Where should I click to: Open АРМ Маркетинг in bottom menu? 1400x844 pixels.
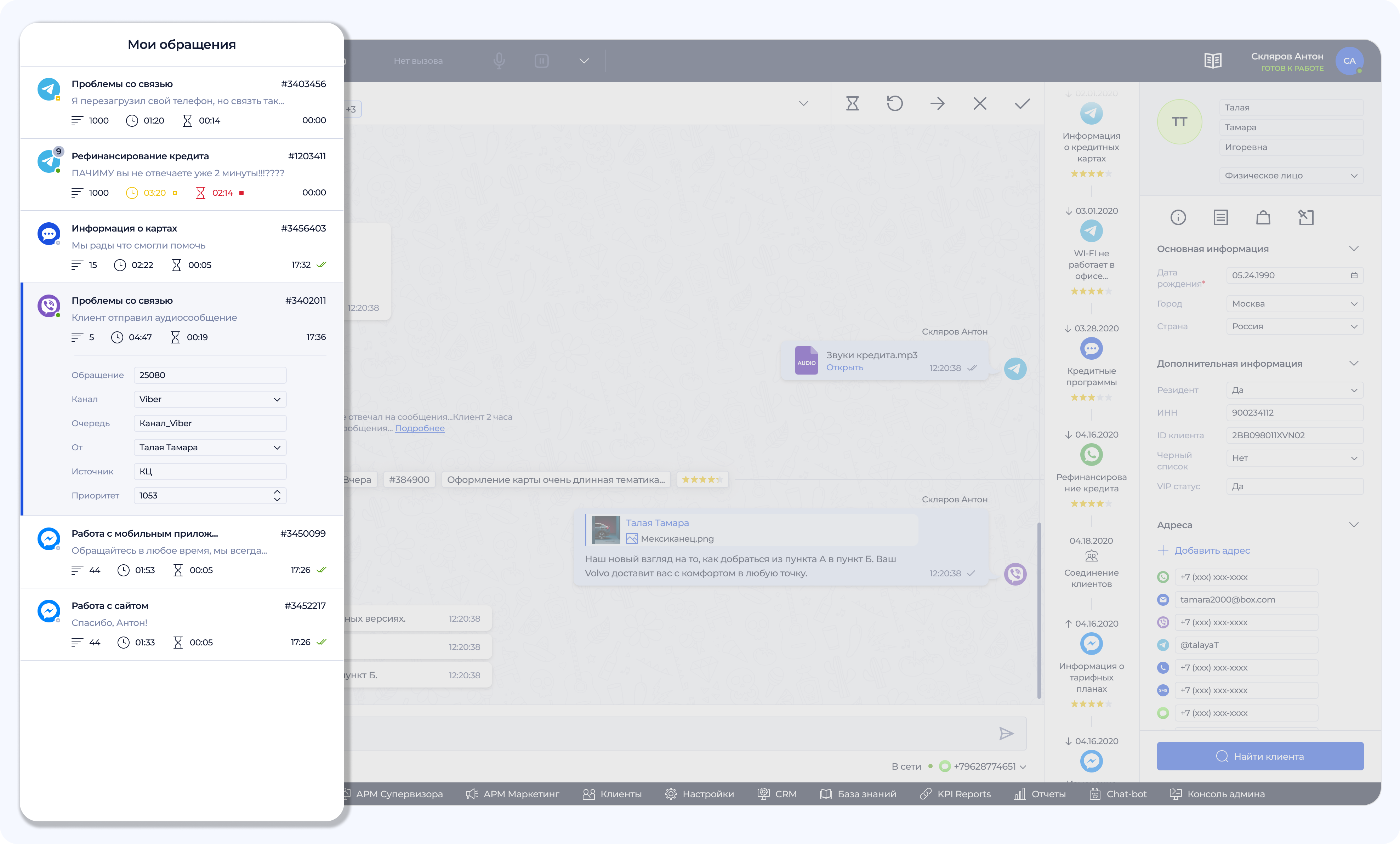pyautogui.click(x=512, y=794)
